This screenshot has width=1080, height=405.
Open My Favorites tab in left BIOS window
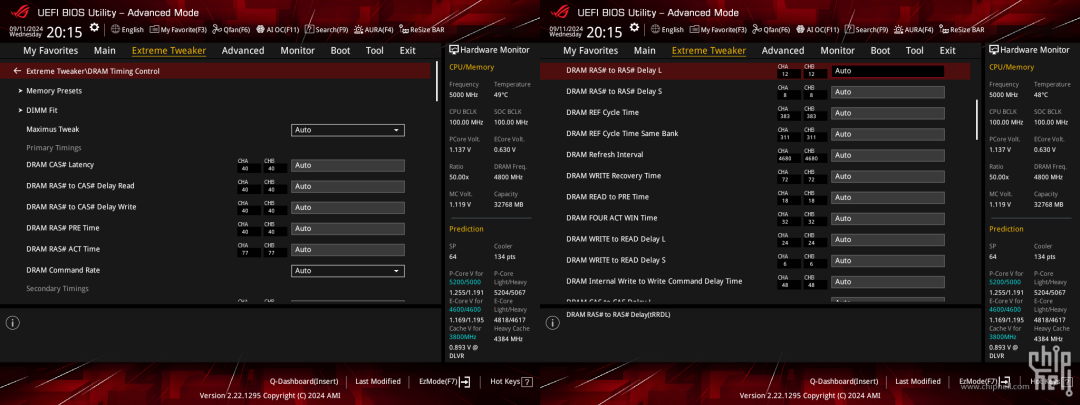(x=51, y=50)
